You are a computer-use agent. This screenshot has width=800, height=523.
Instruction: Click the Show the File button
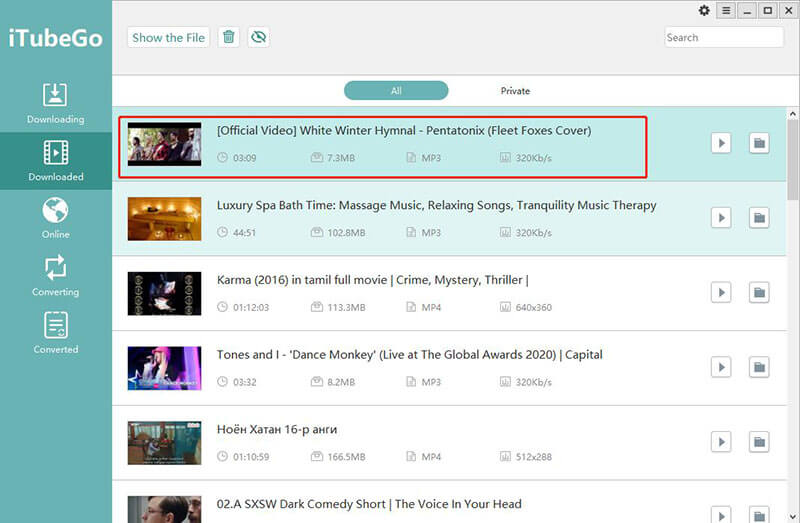point(168,37)
